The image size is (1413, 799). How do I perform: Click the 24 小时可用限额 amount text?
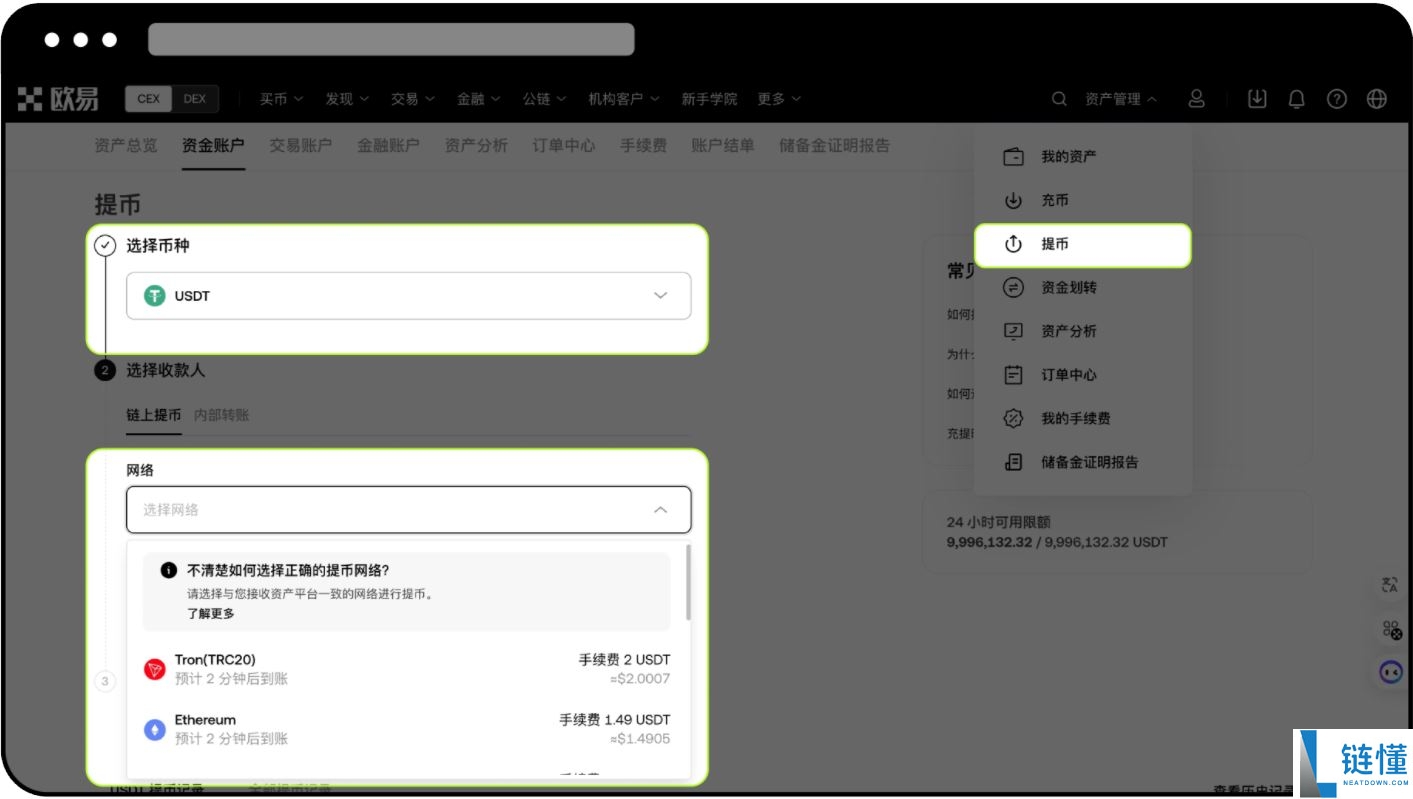tap(1057, 543)
